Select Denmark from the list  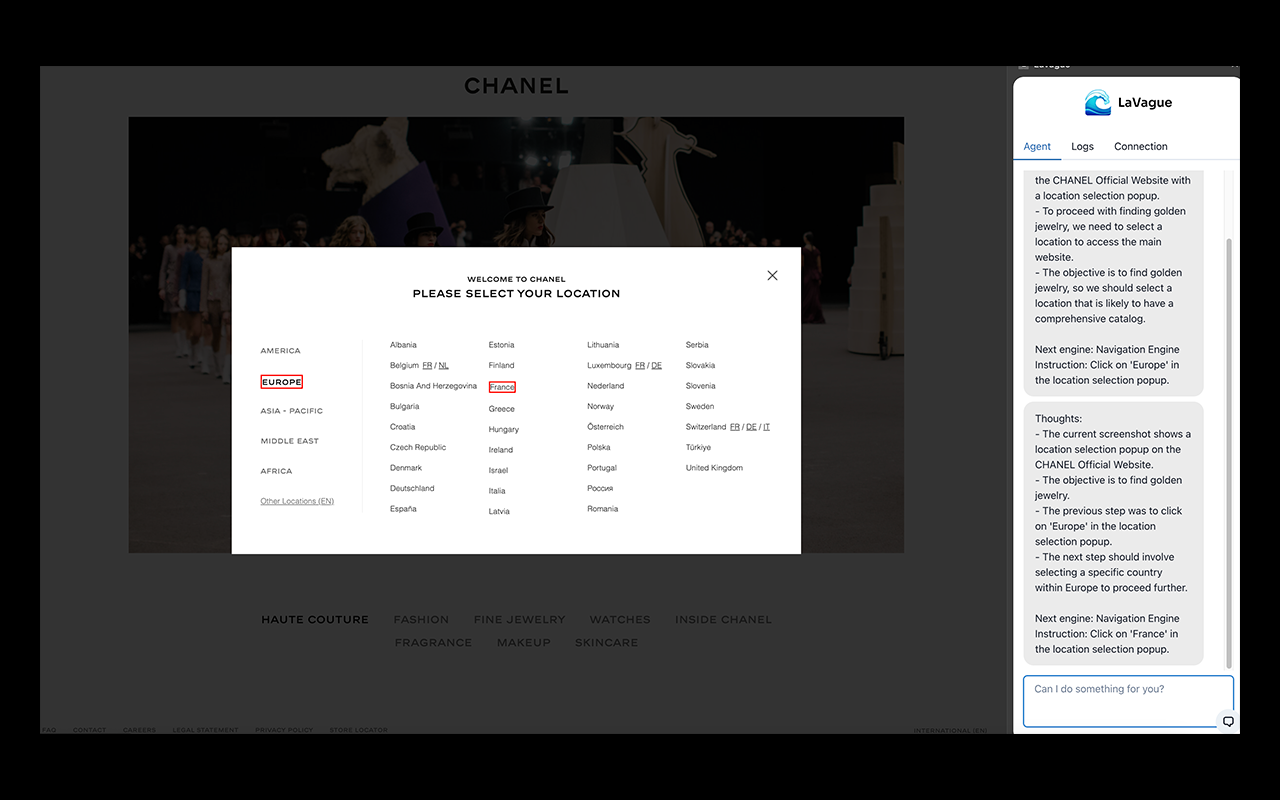[406, 468]
